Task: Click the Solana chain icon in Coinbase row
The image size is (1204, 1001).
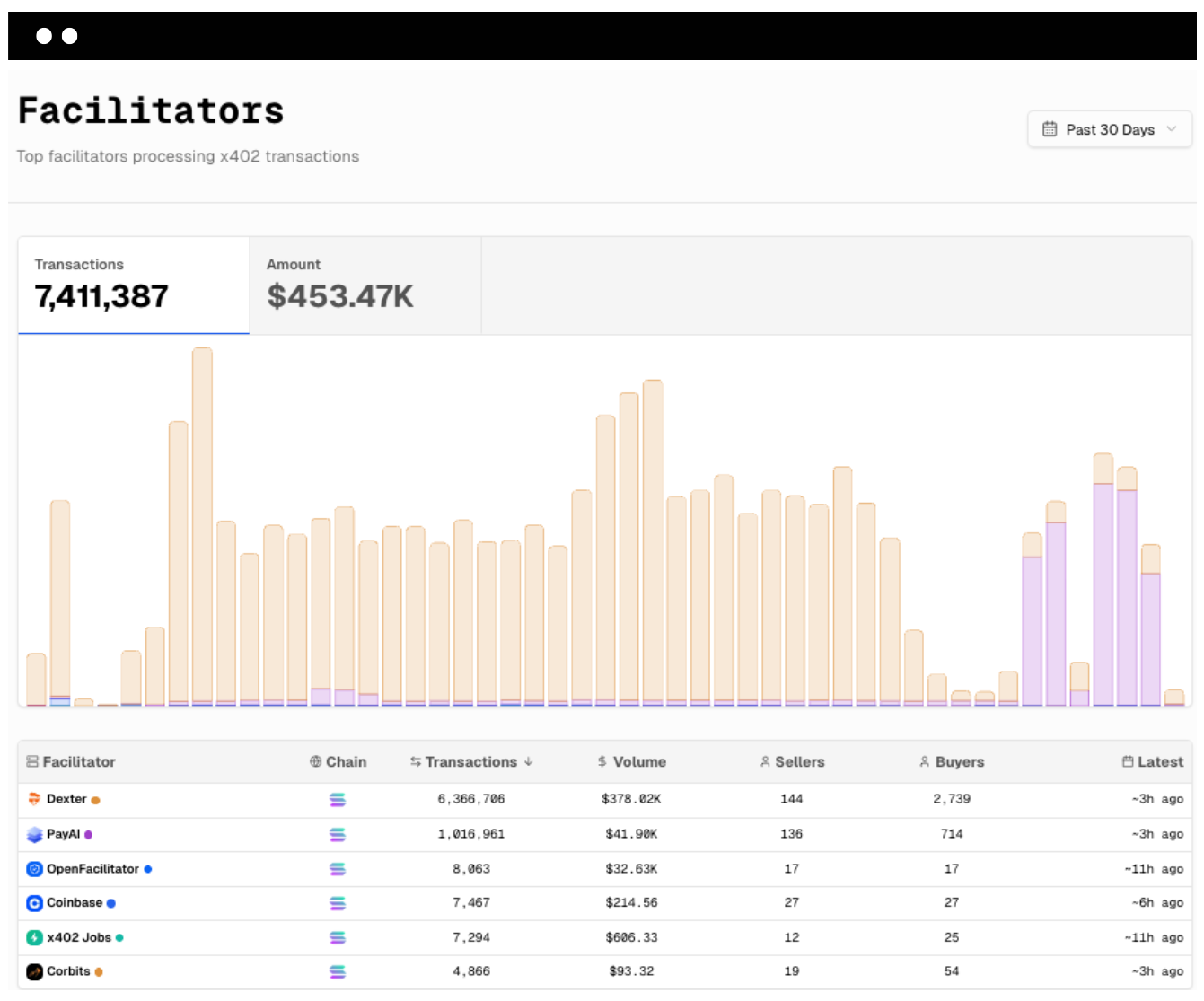Action: [x=338, y=903]
